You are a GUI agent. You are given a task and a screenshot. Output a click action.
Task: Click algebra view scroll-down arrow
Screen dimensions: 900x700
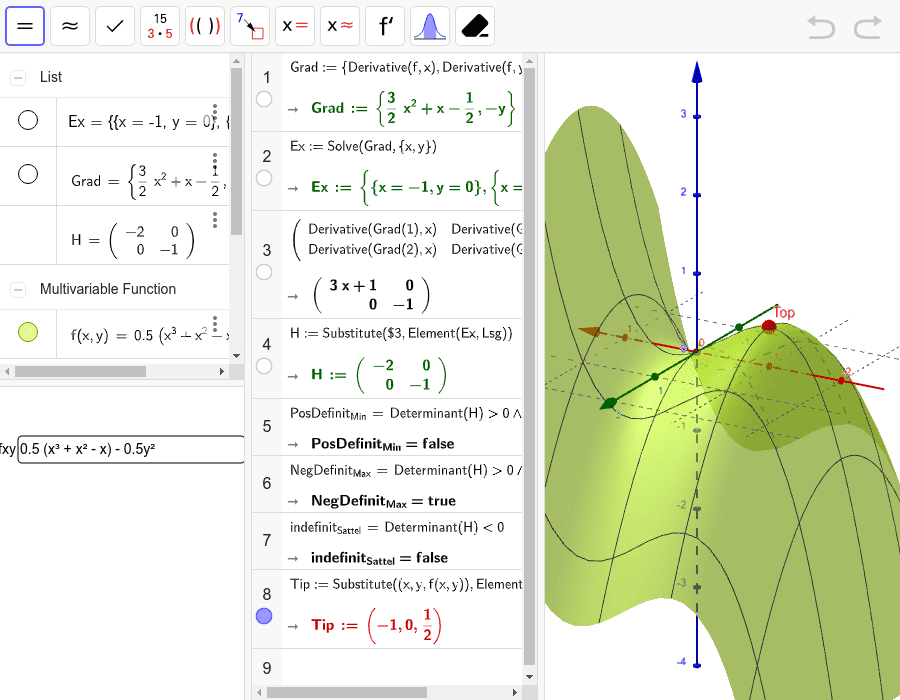click(236, 356)
